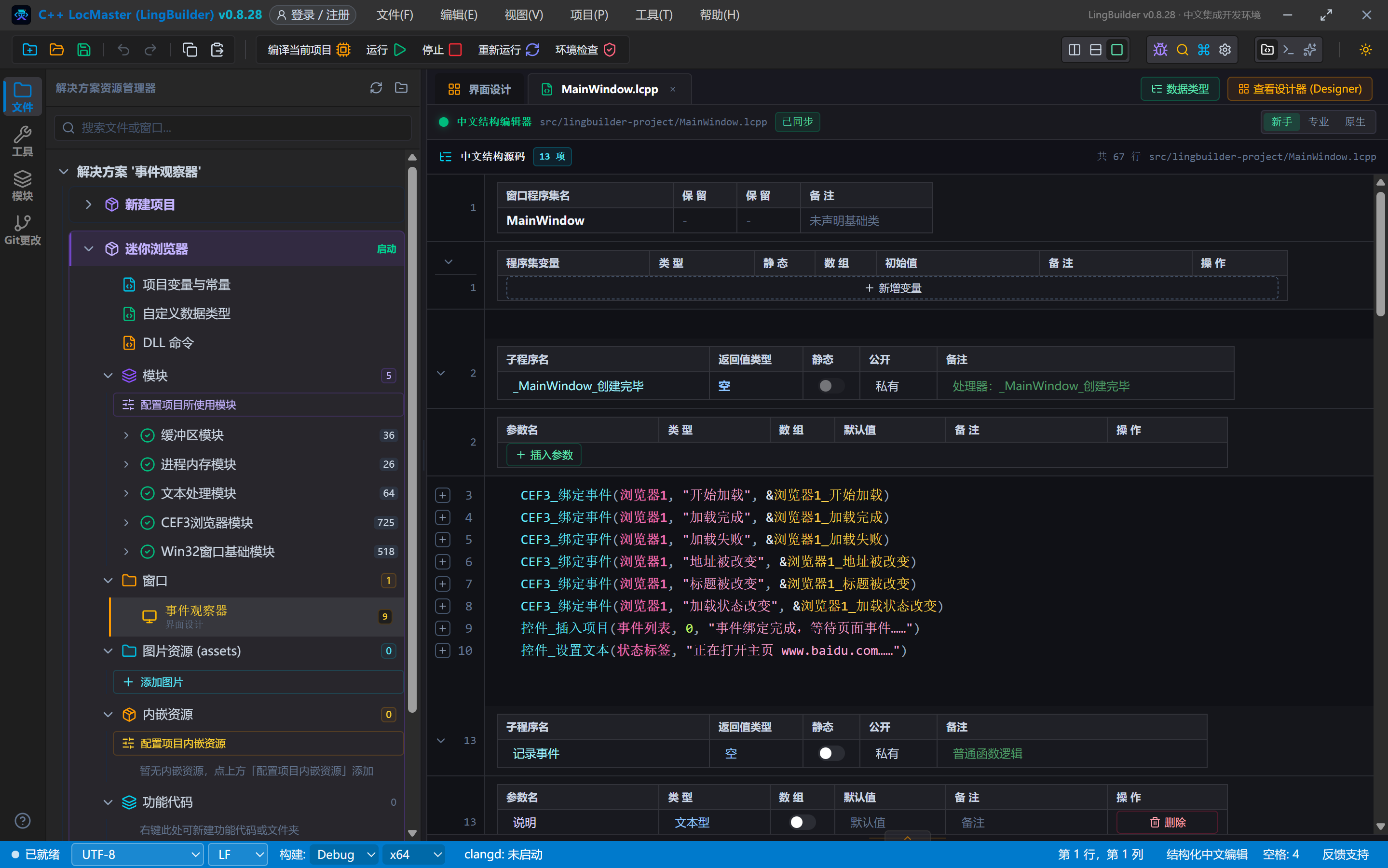This screenshot has width=1388, height=868.
Task: Click the 新增变量 dashed row
Action: tap(892, 288)
